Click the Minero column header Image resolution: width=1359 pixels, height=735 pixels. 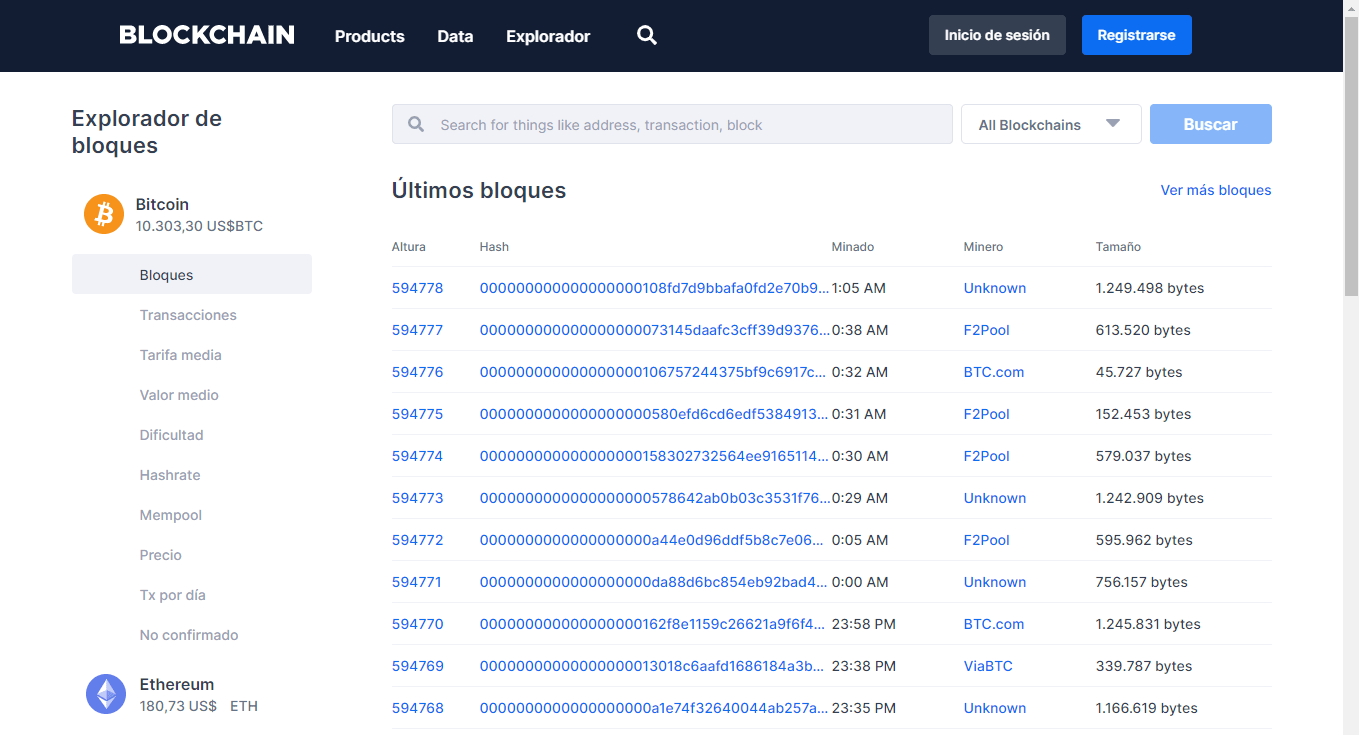pyautogui.click(x=983, y=246)
